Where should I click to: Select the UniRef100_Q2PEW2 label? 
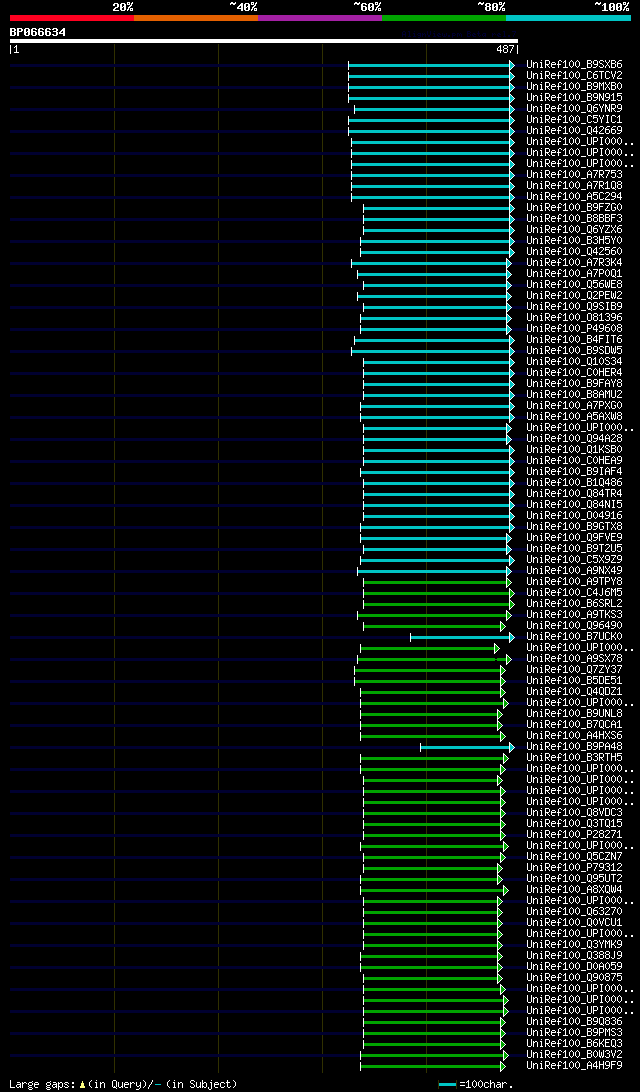[575, 295]
